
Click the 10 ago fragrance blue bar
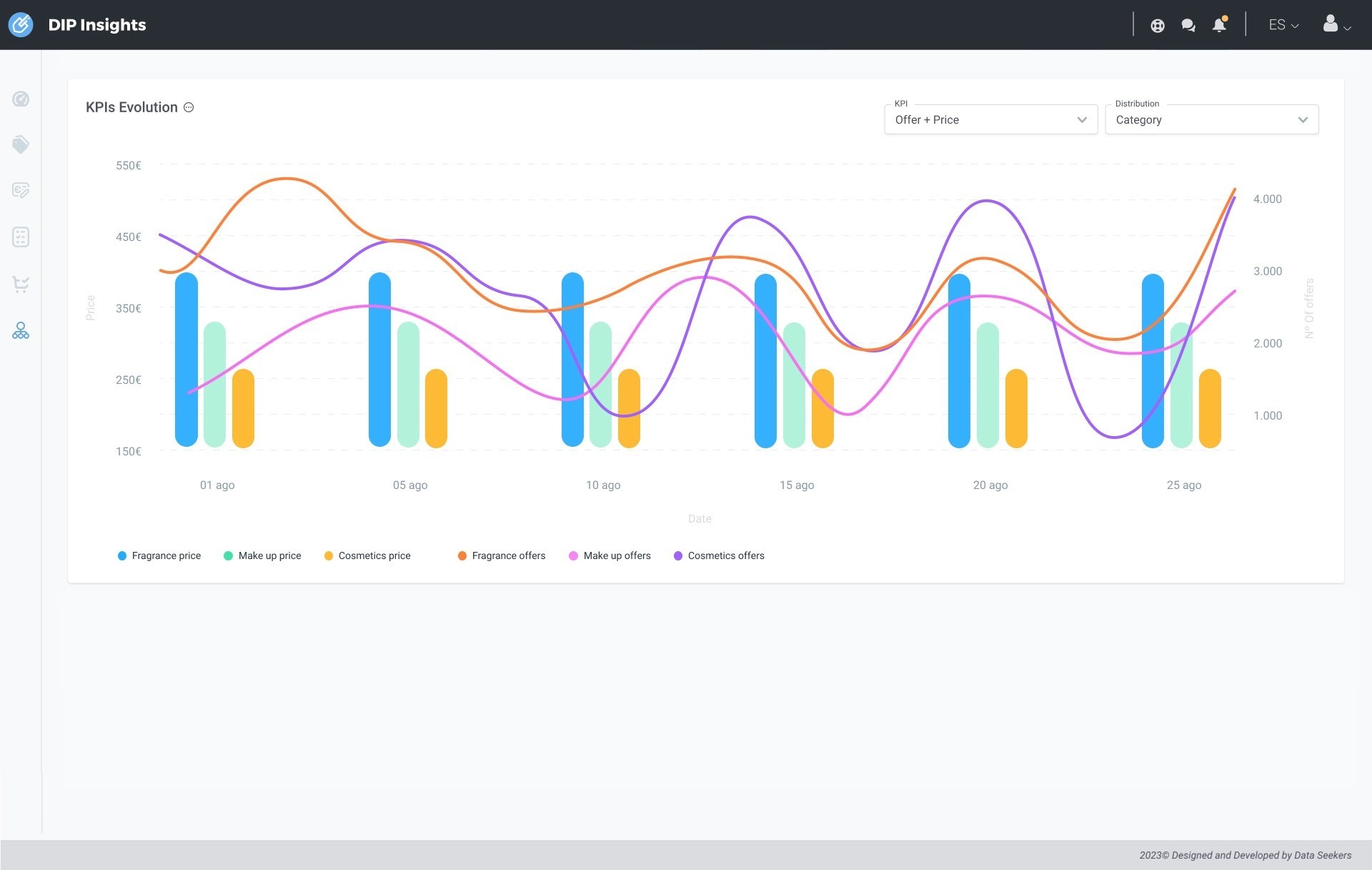click(x=572, y=360)
